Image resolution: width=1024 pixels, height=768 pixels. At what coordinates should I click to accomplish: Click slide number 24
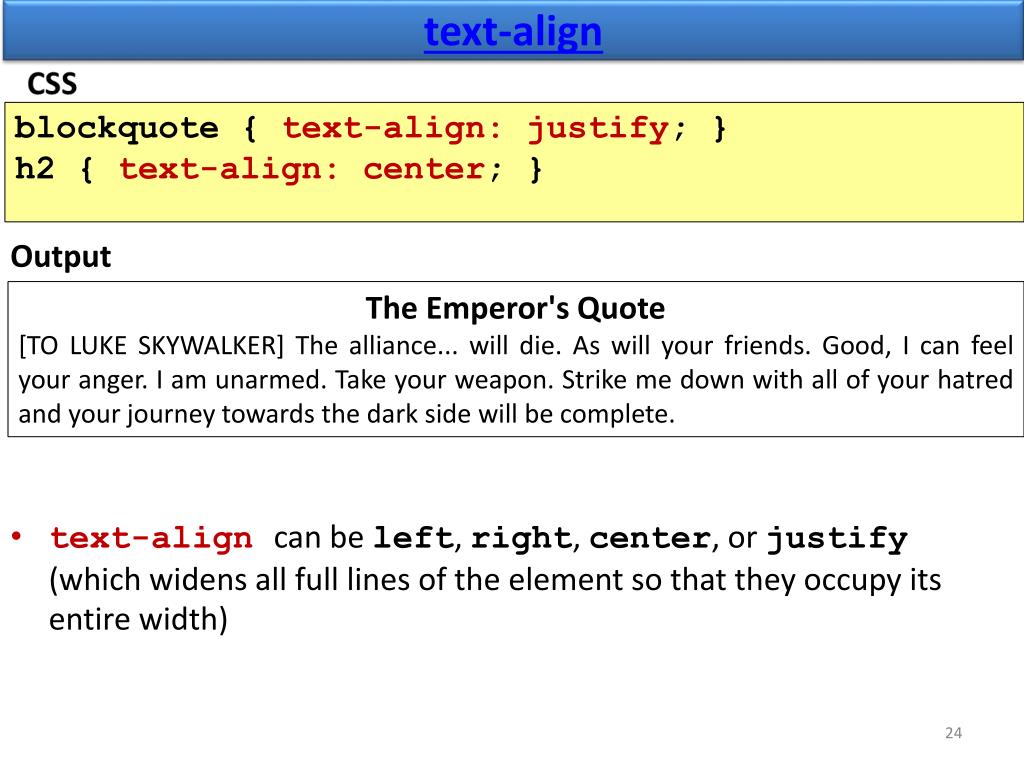click(x=953, y=733)
